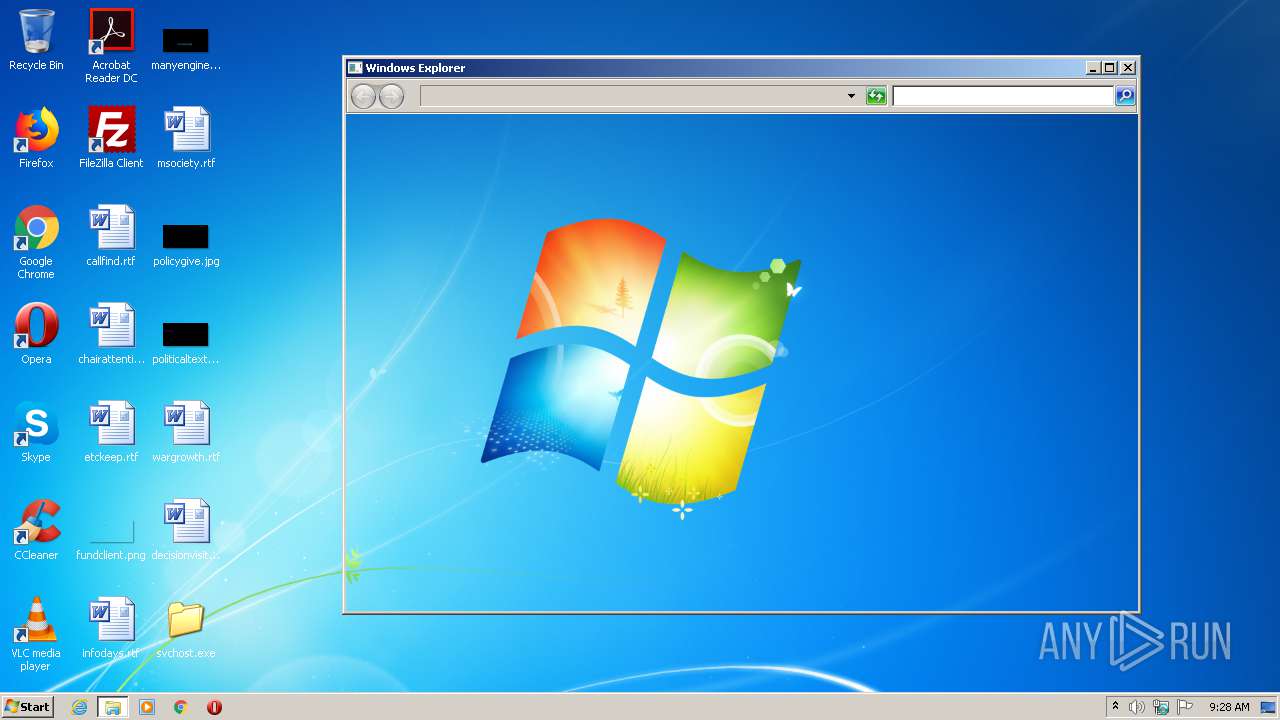Open the FileZilla Client shortcut
This screenshot has width=1280, height=720.
click(111, 138)
